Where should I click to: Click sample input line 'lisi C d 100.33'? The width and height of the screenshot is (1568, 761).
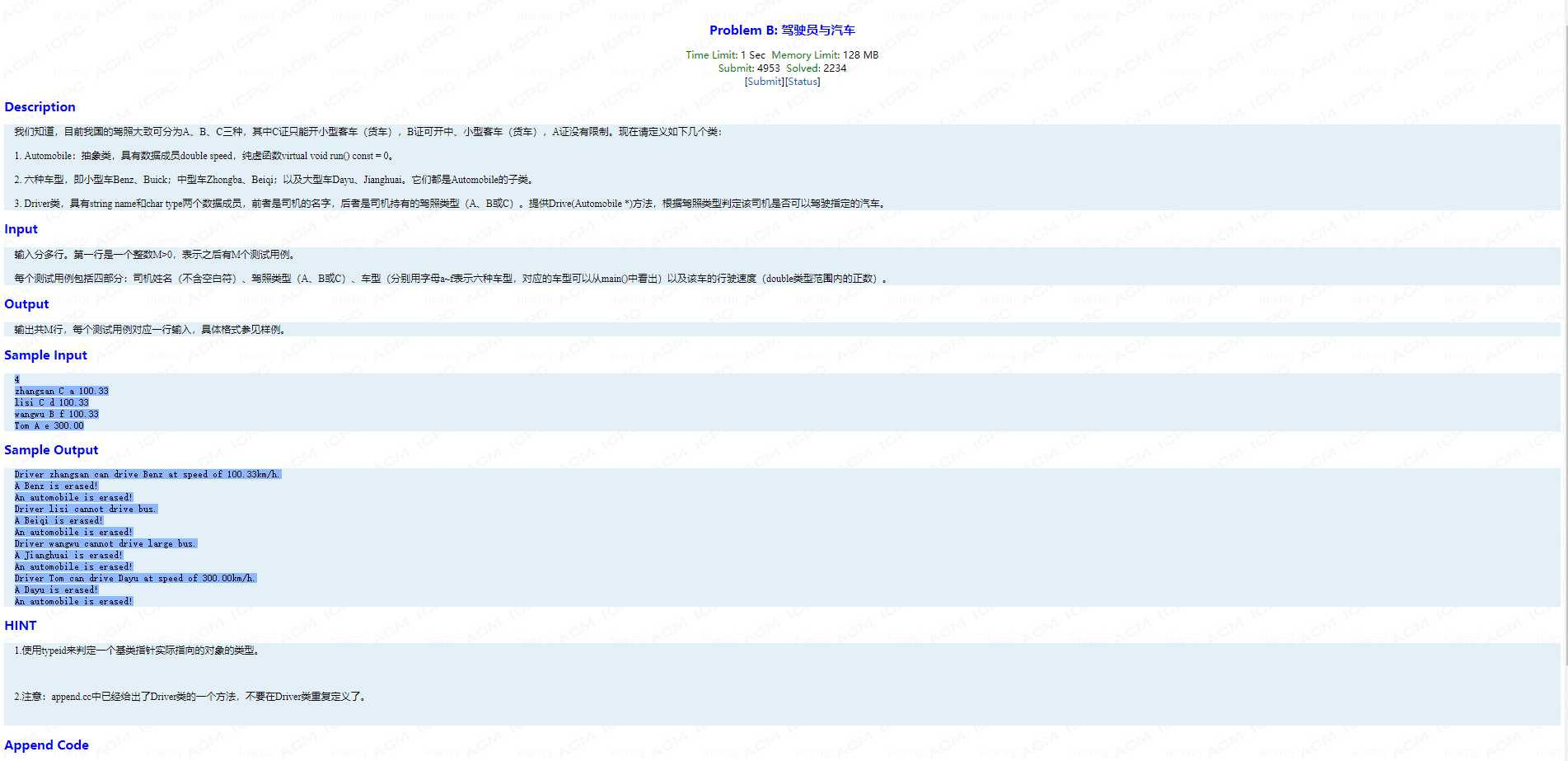[x=51, y=403]
